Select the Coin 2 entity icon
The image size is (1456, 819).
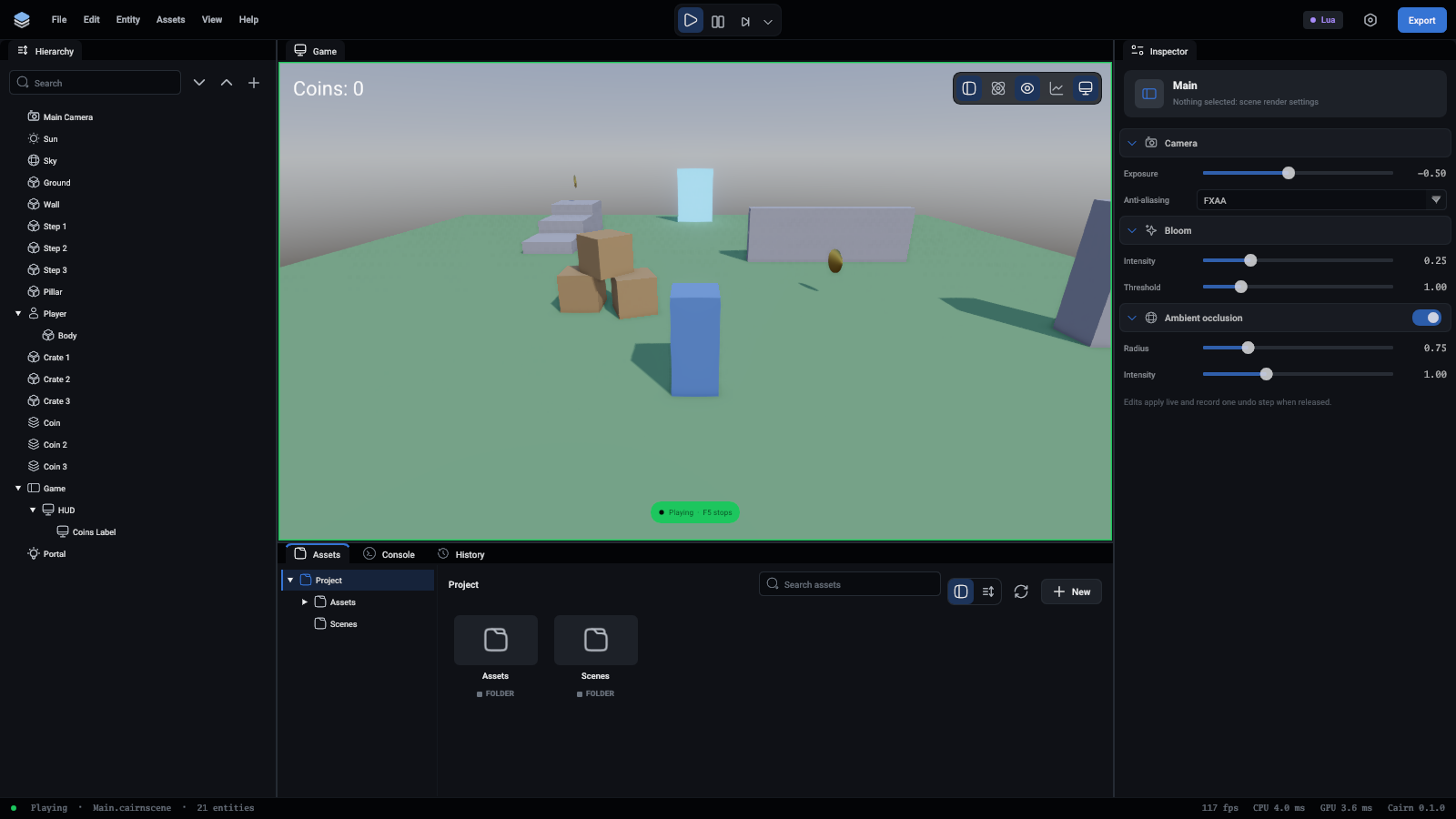click(x=34, y=444)
